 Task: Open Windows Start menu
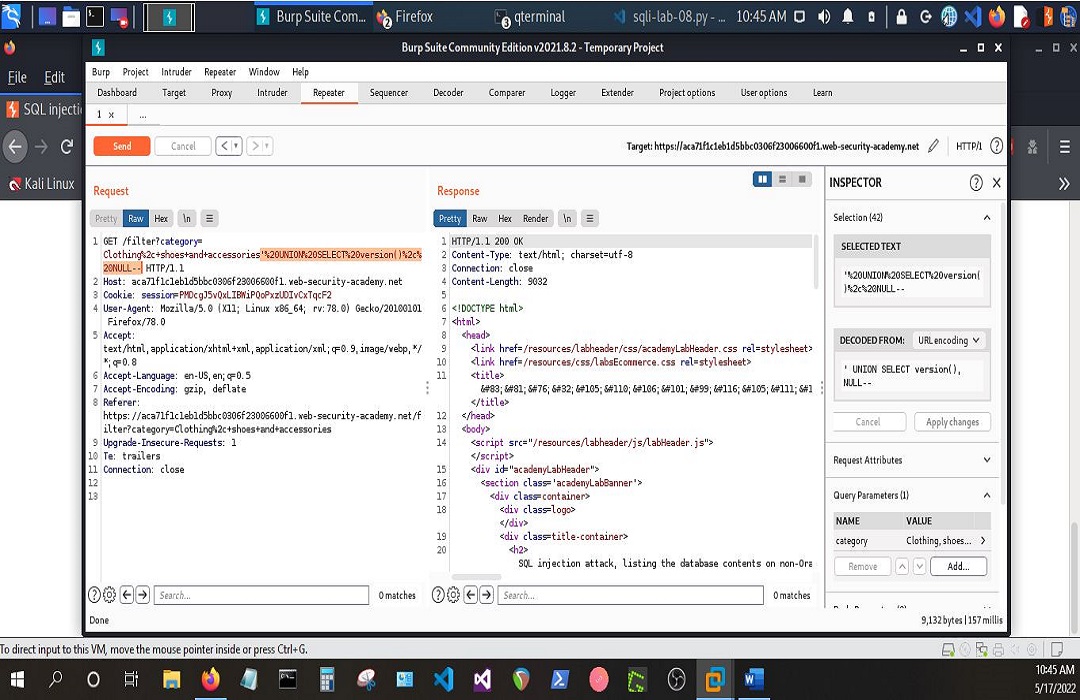click(17, 680)
